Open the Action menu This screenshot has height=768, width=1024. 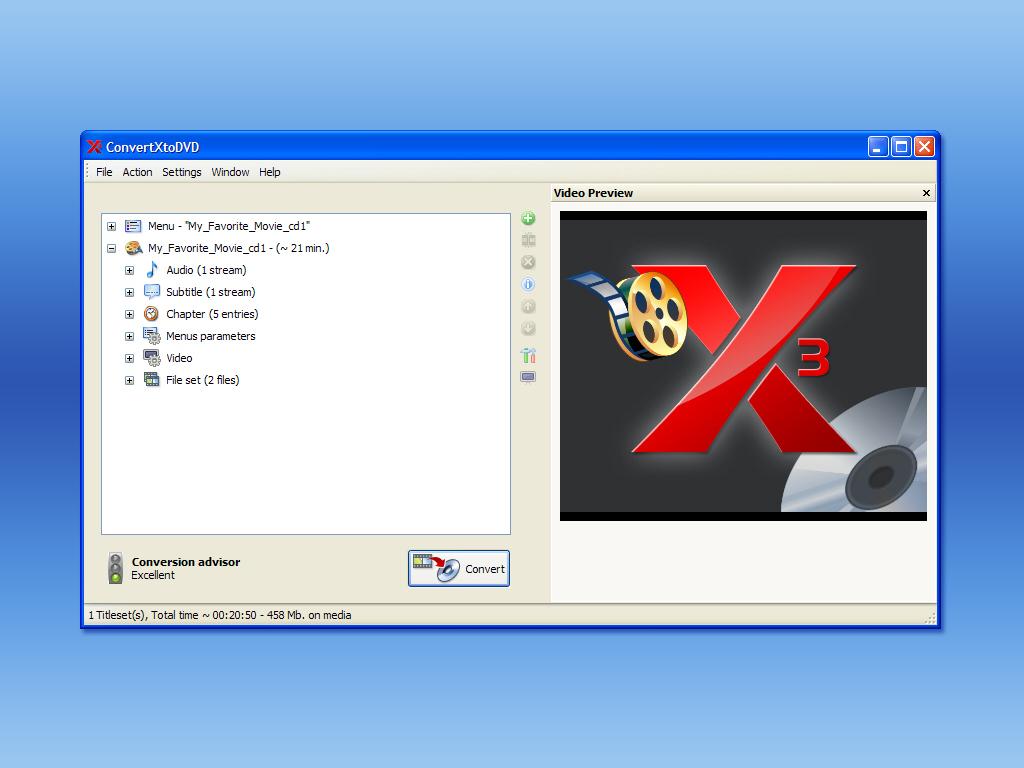pyautogui.click(x=137, y=172)
